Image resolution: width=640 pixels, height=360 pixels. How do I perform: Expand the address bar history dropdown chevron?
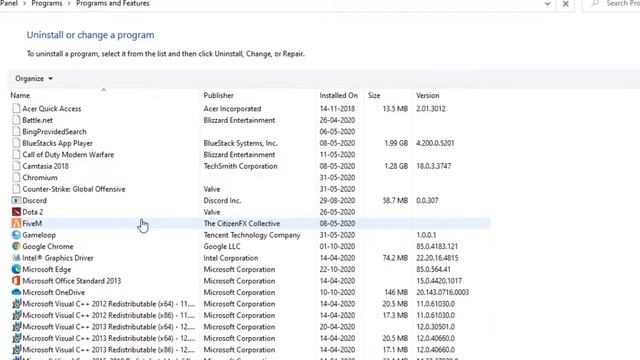[x=547, y=4]
